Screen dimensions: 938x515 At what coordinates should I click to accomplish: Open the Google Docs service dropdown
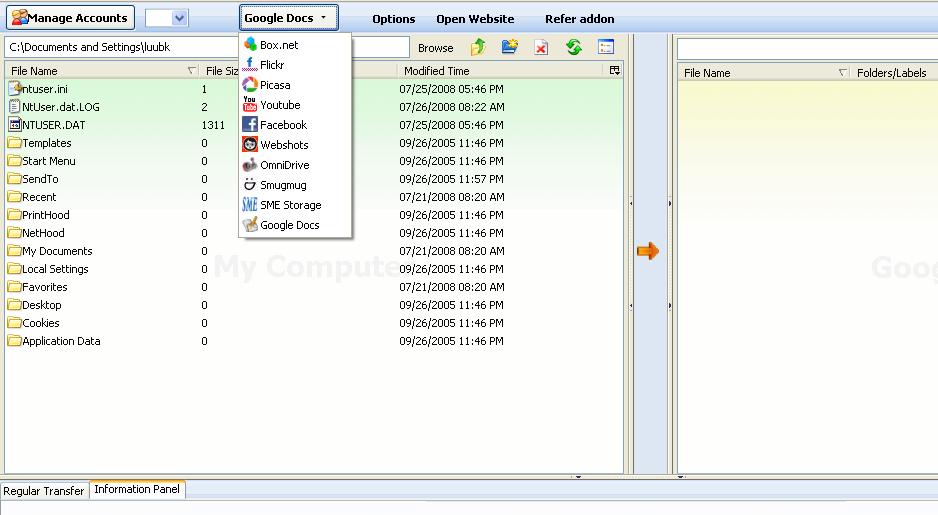(x=288, y=18)
